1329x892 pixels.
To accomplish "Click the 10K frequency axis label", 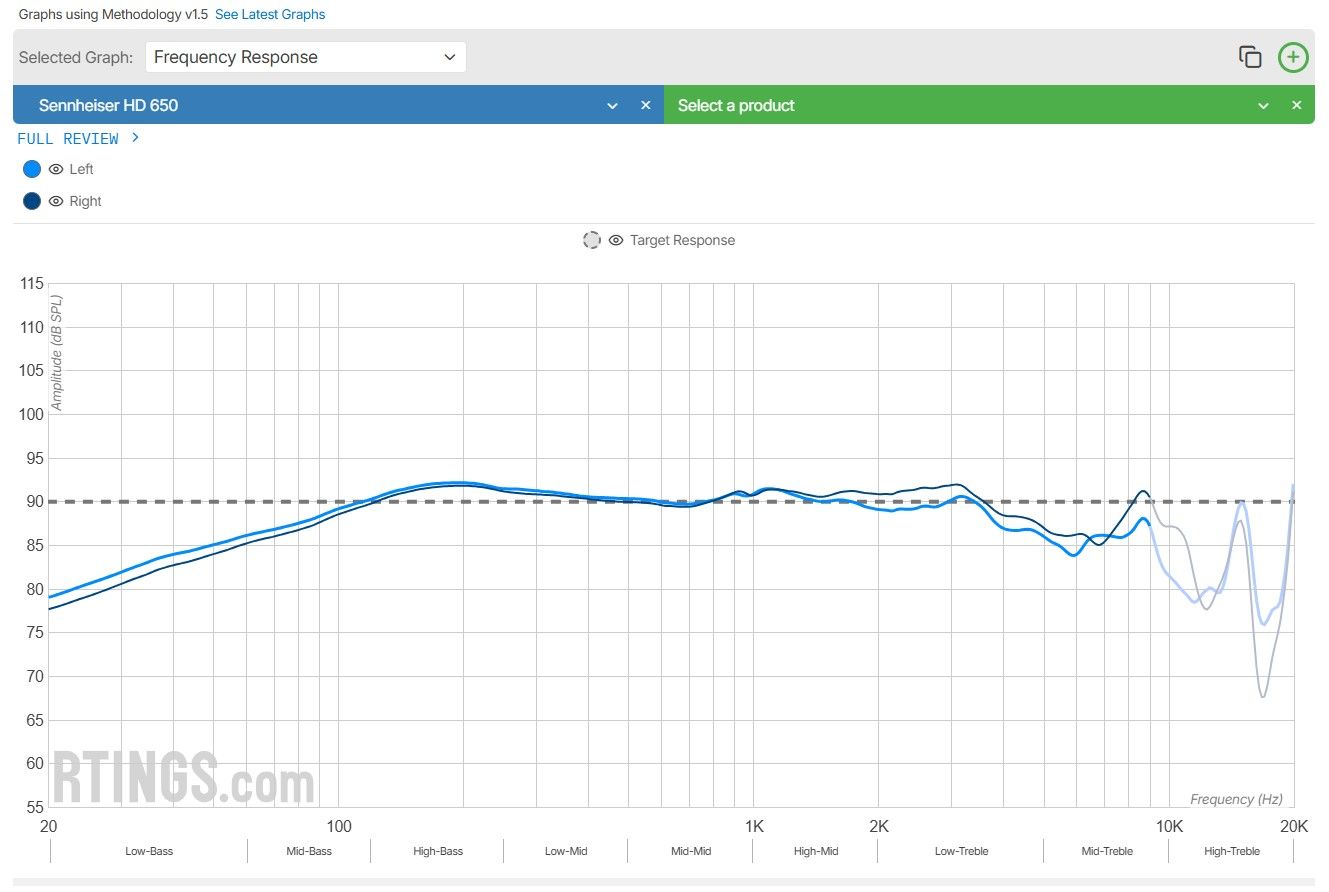I will 1169,826.
